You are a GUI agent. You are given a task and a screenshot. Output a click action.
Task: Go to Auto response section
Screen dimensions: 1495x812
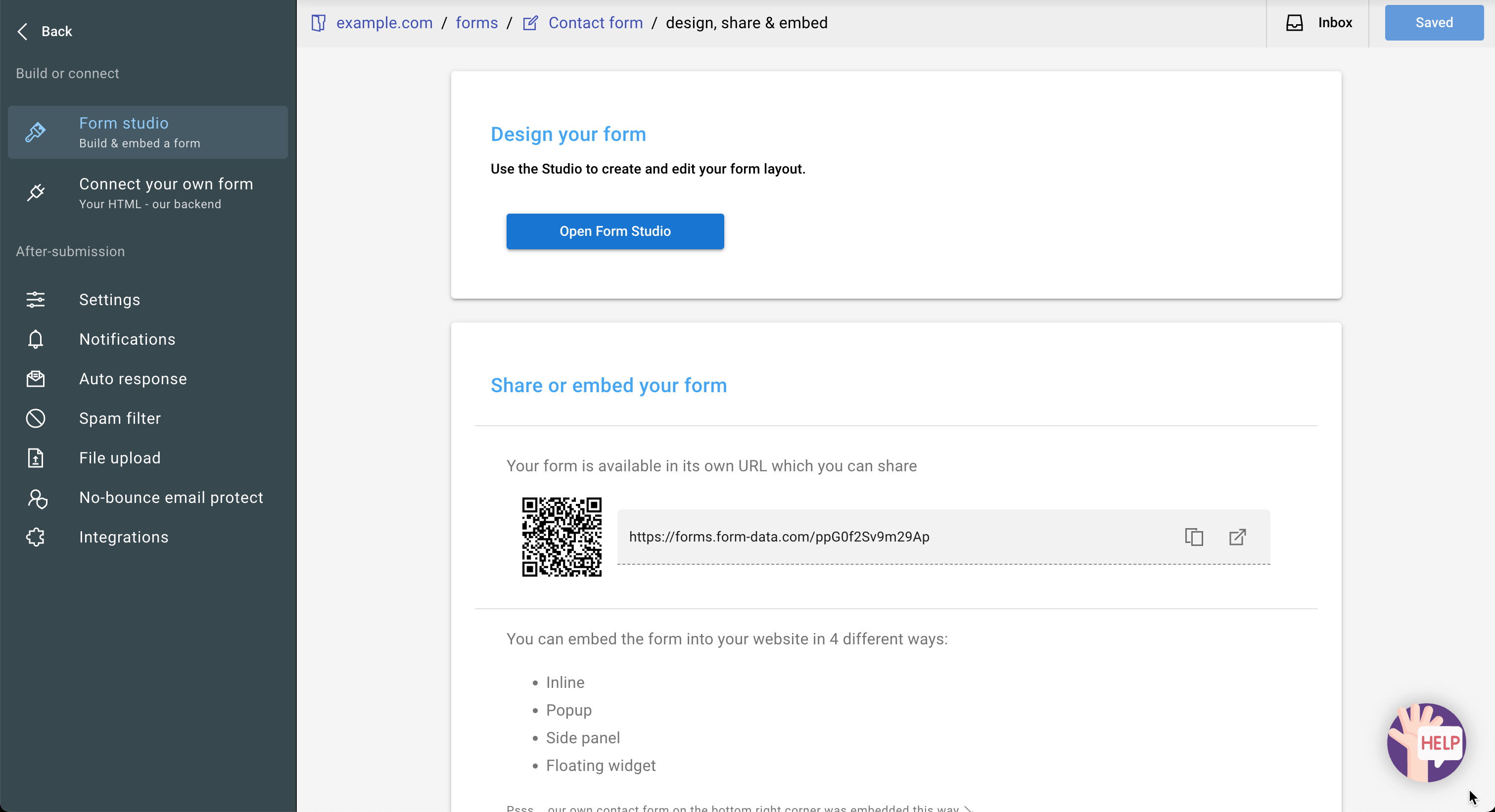coord(133,379)
